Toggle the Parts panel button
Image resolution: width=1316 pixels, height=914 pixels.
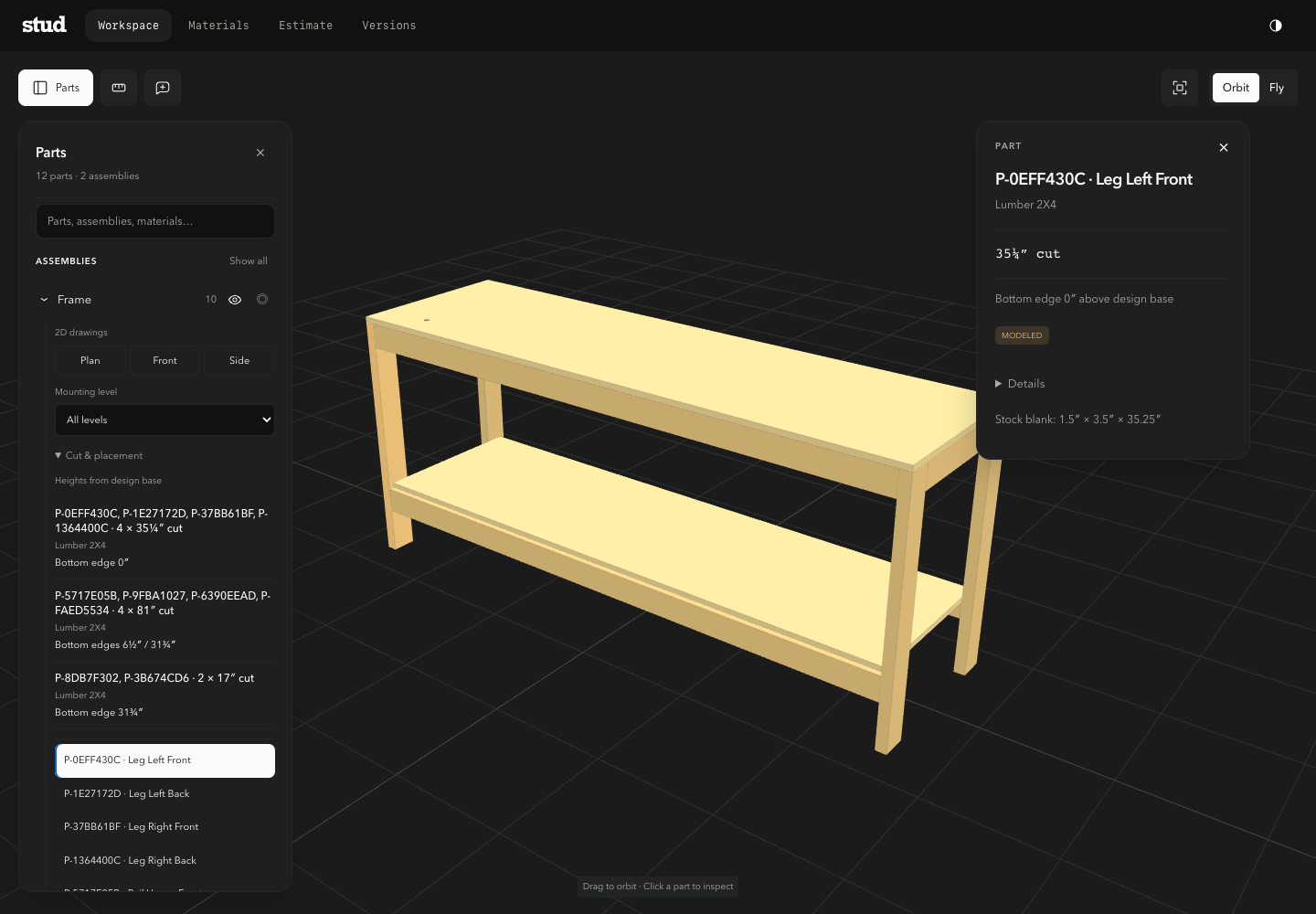56,88
